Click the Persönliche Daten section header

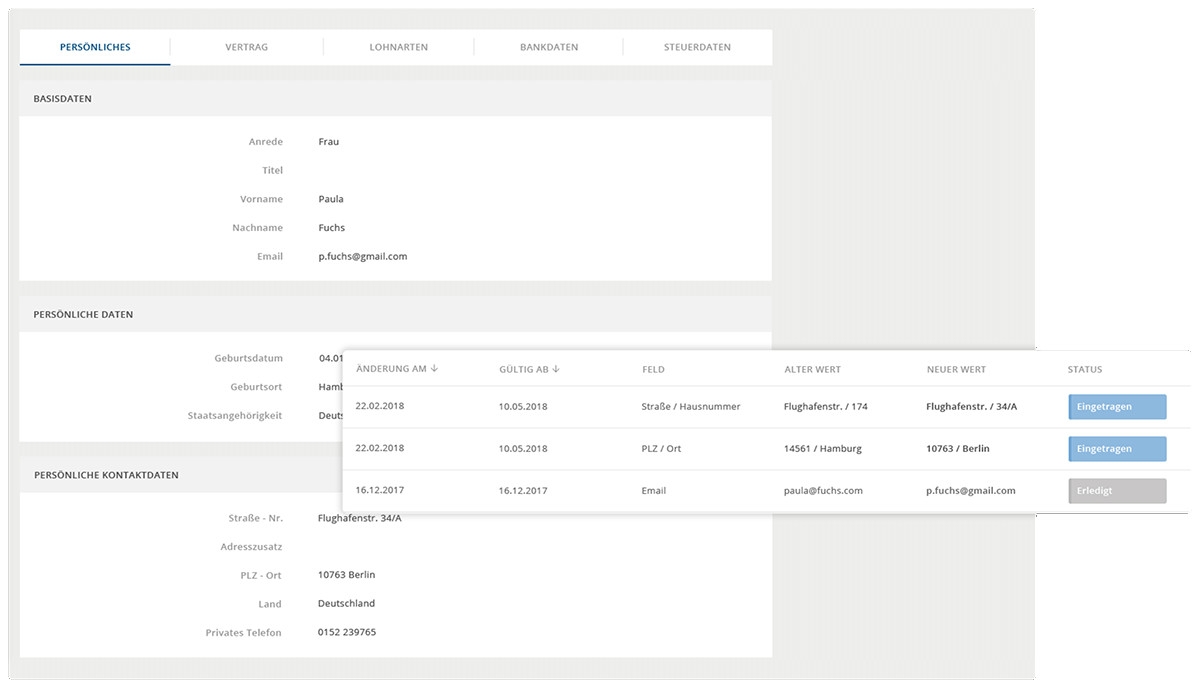point(83,315)
